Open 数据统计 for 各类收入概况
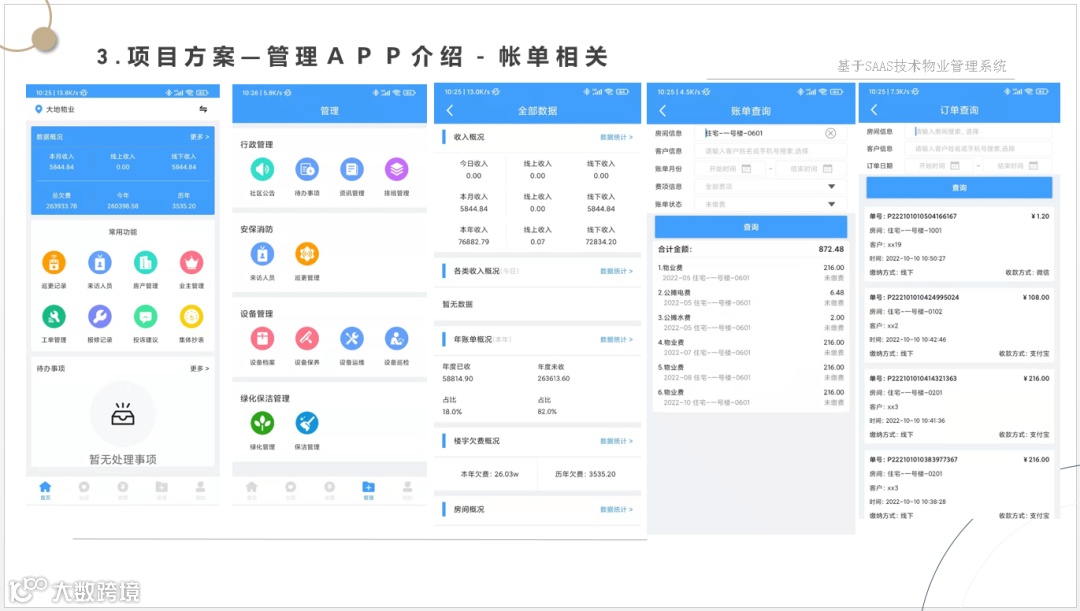Image resolution: width=1080 pixels, height=611 pixels. point(616,271)
